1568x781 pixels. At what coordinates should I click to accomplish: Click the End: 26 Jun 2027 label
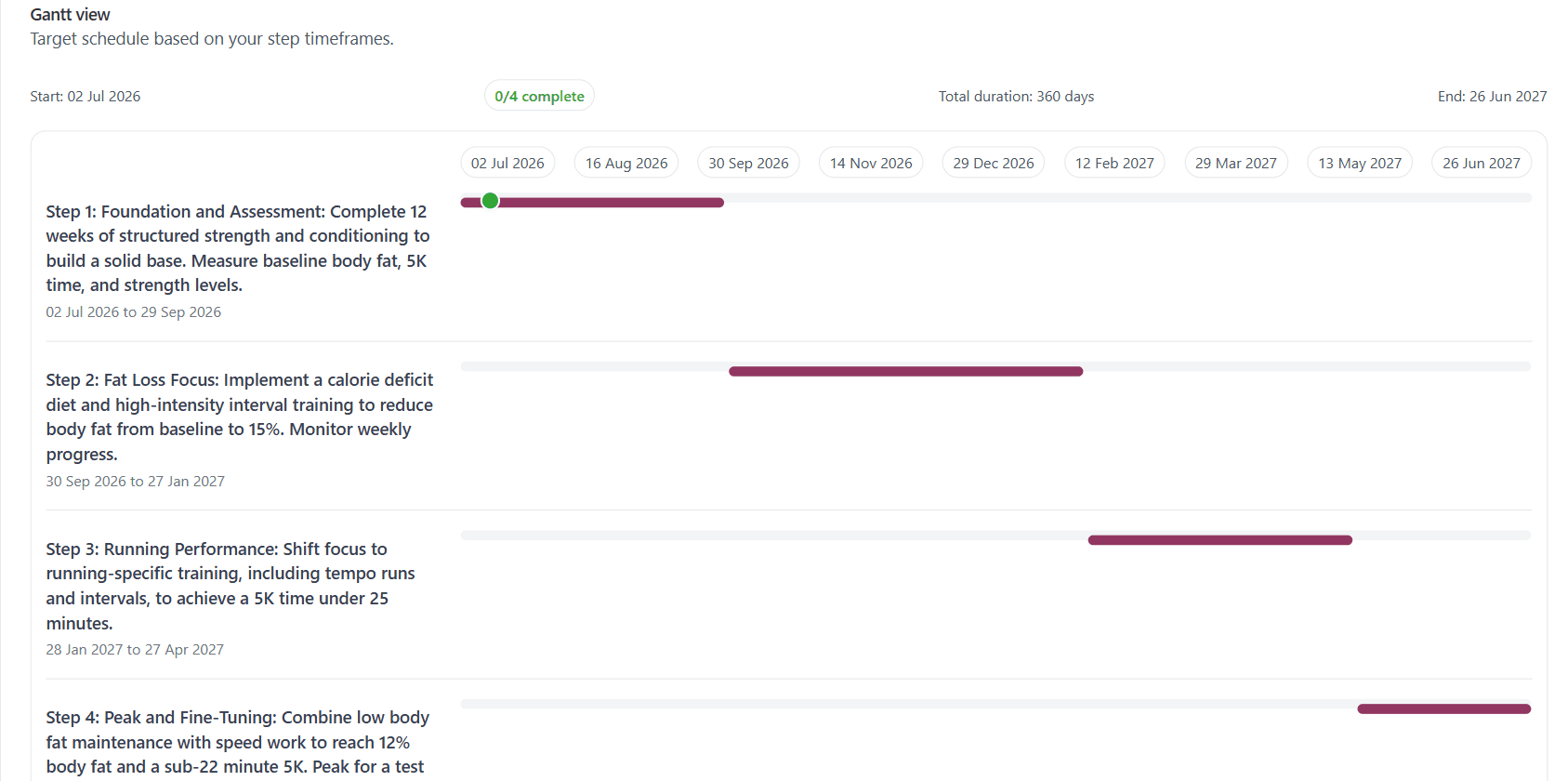[x=1492, y=97]
